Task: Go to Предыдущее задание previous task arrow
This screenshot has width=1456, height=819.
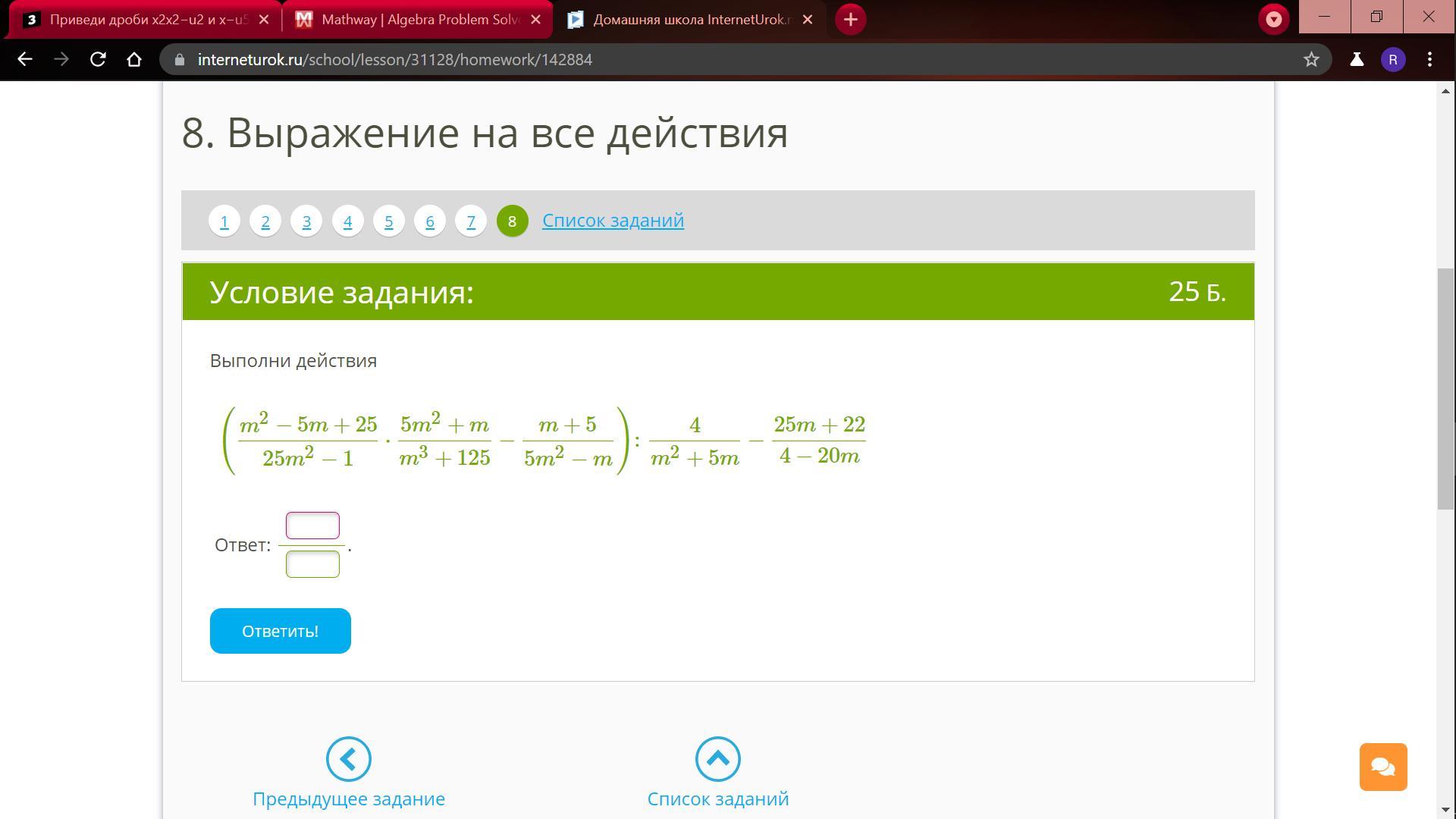Action: (348, 759)
